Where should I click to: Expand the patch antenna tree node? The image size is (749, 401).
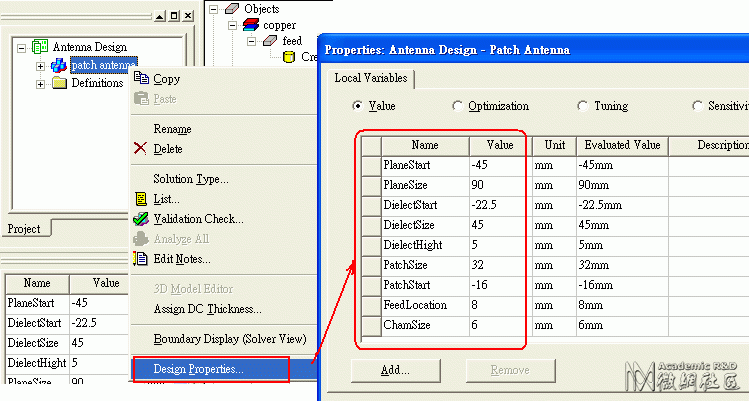click(41, 66)
